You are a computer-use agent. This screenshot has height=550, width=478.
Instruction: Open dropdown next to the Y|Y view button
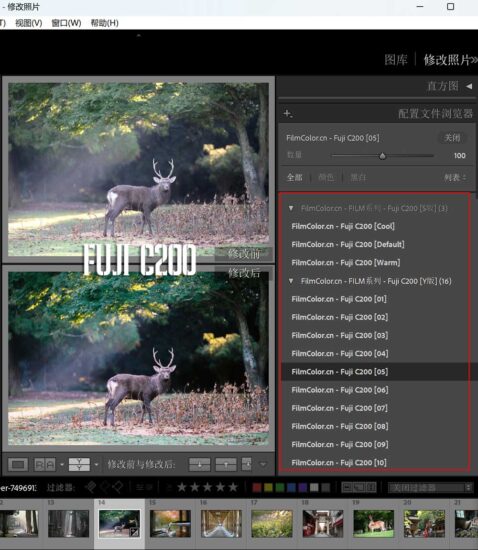click(x=96, y=465)
